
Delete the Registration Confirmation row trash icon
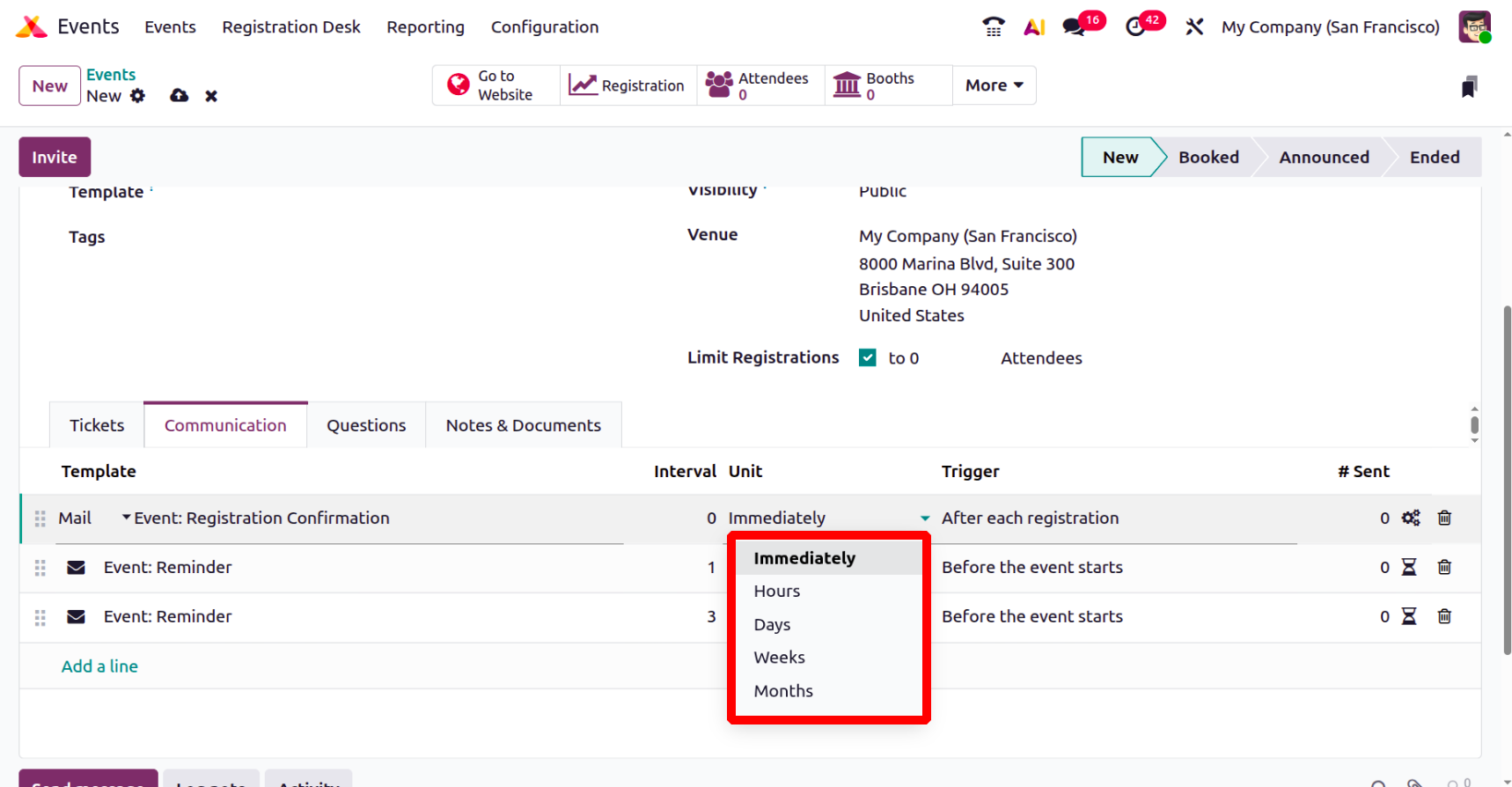pos(1444,518)
